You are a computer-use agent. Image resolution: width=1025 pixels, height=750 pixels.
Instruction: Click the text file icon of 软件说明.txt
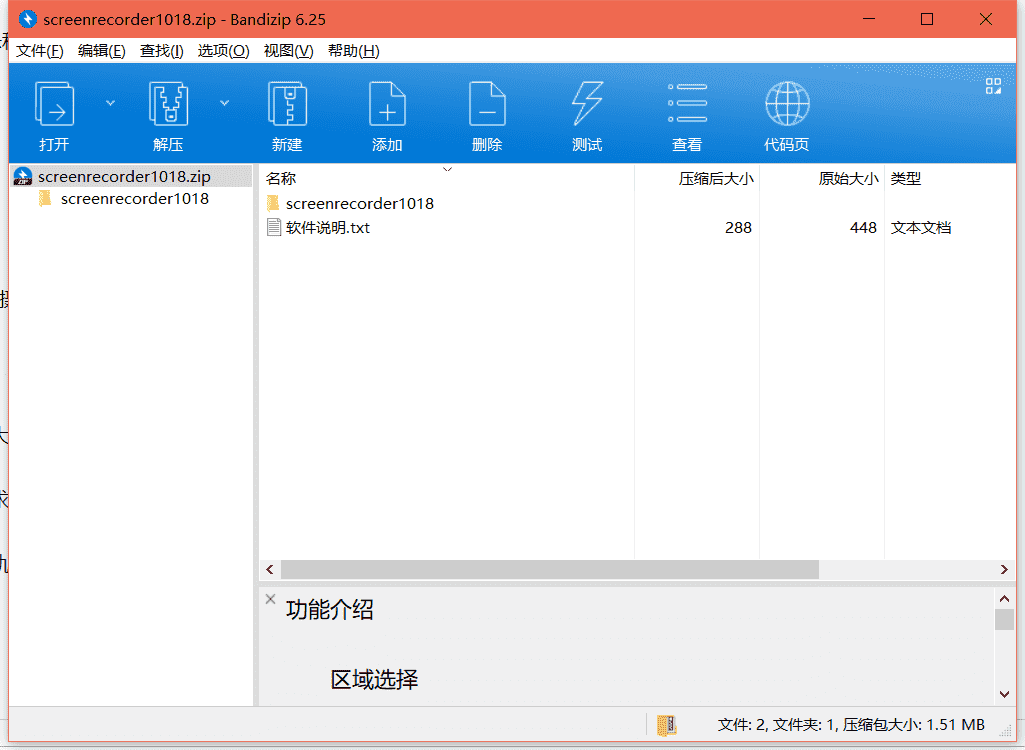tap(274, 228)
